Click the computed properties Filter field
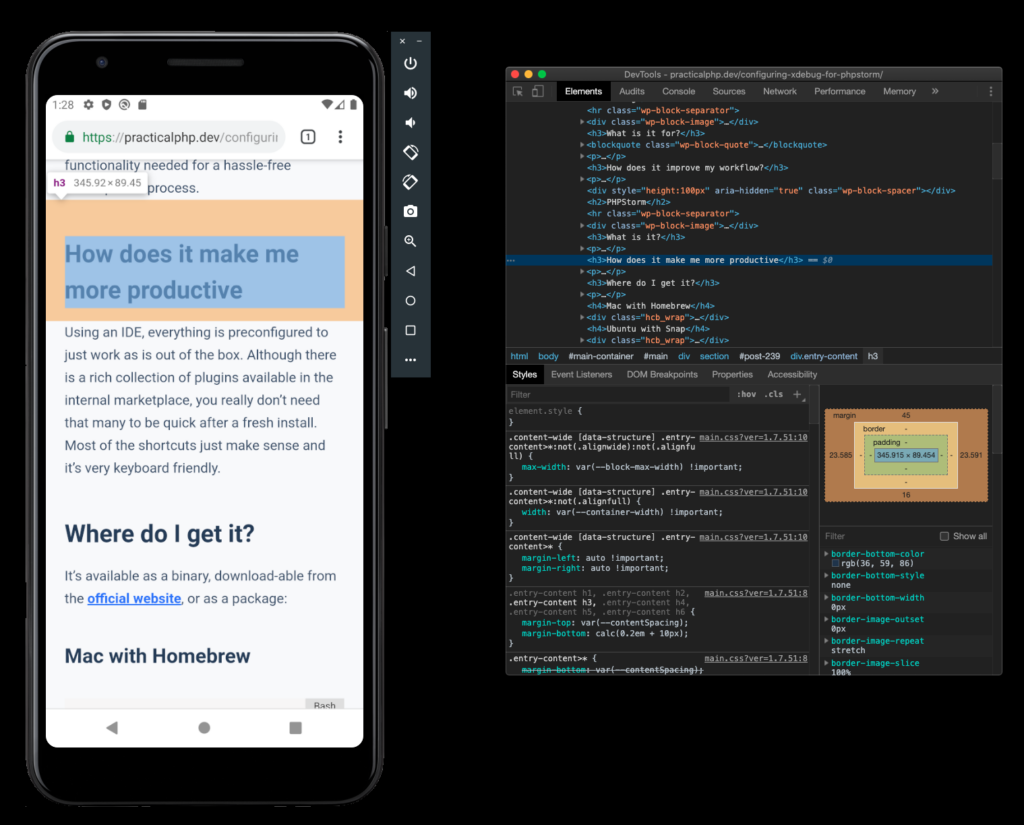 point(878,536)
